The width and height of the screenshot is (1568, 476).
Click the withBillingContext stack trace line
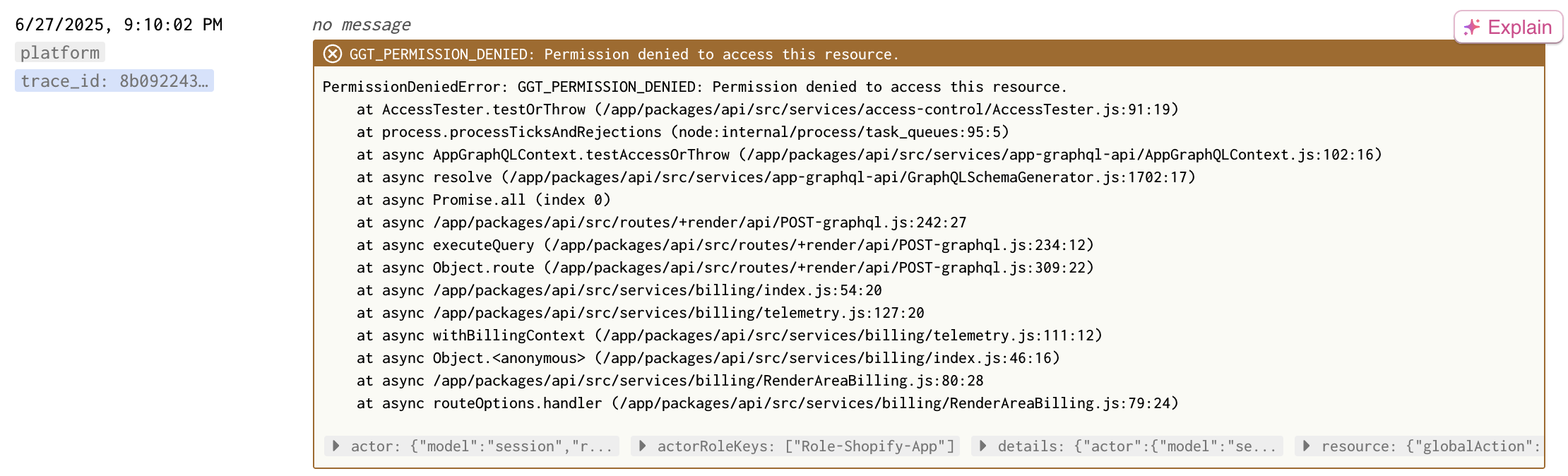click(730, 335)
